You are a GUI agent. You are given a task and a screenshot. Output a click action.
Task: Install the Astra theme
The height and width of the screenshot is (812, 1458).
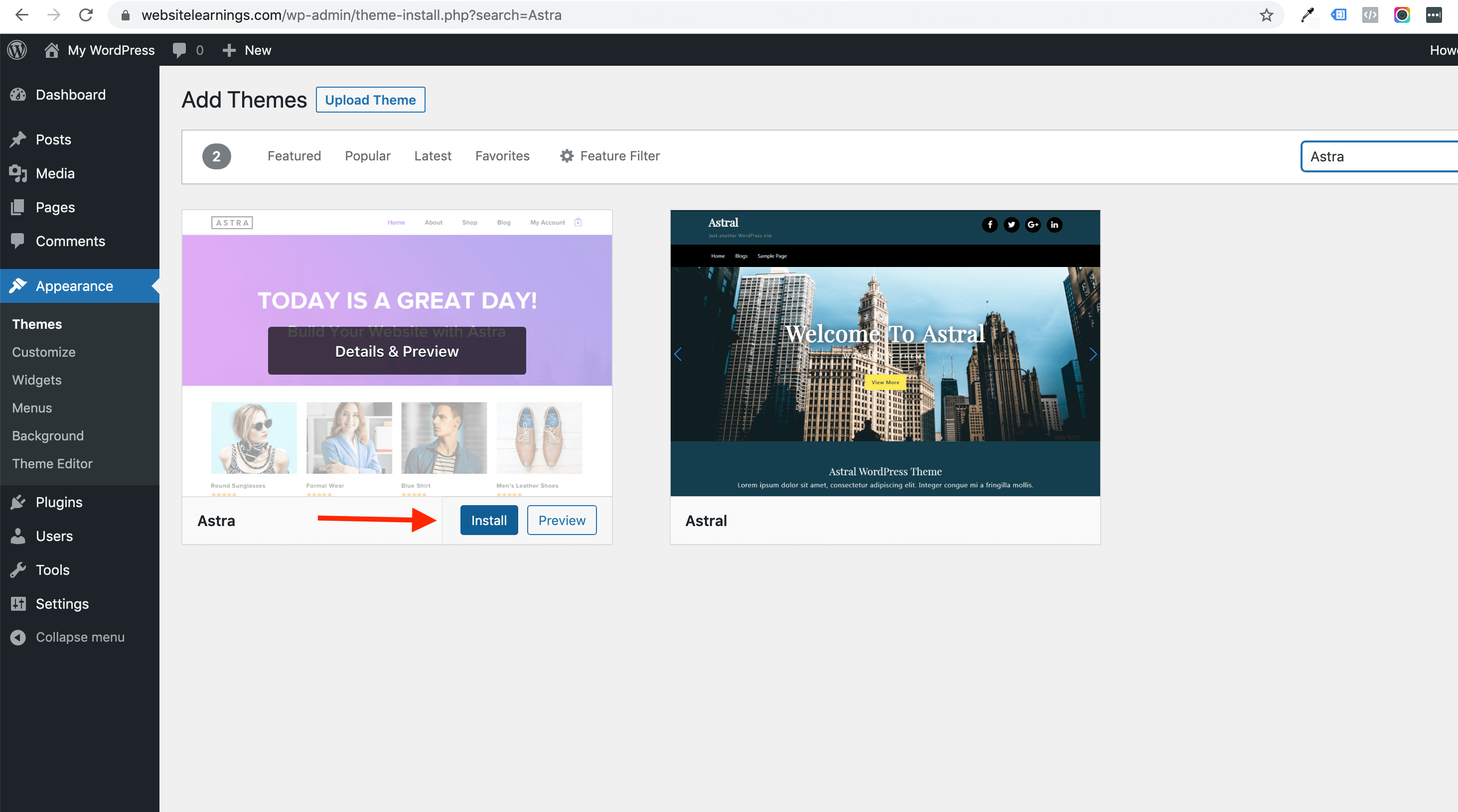[489, 520]
